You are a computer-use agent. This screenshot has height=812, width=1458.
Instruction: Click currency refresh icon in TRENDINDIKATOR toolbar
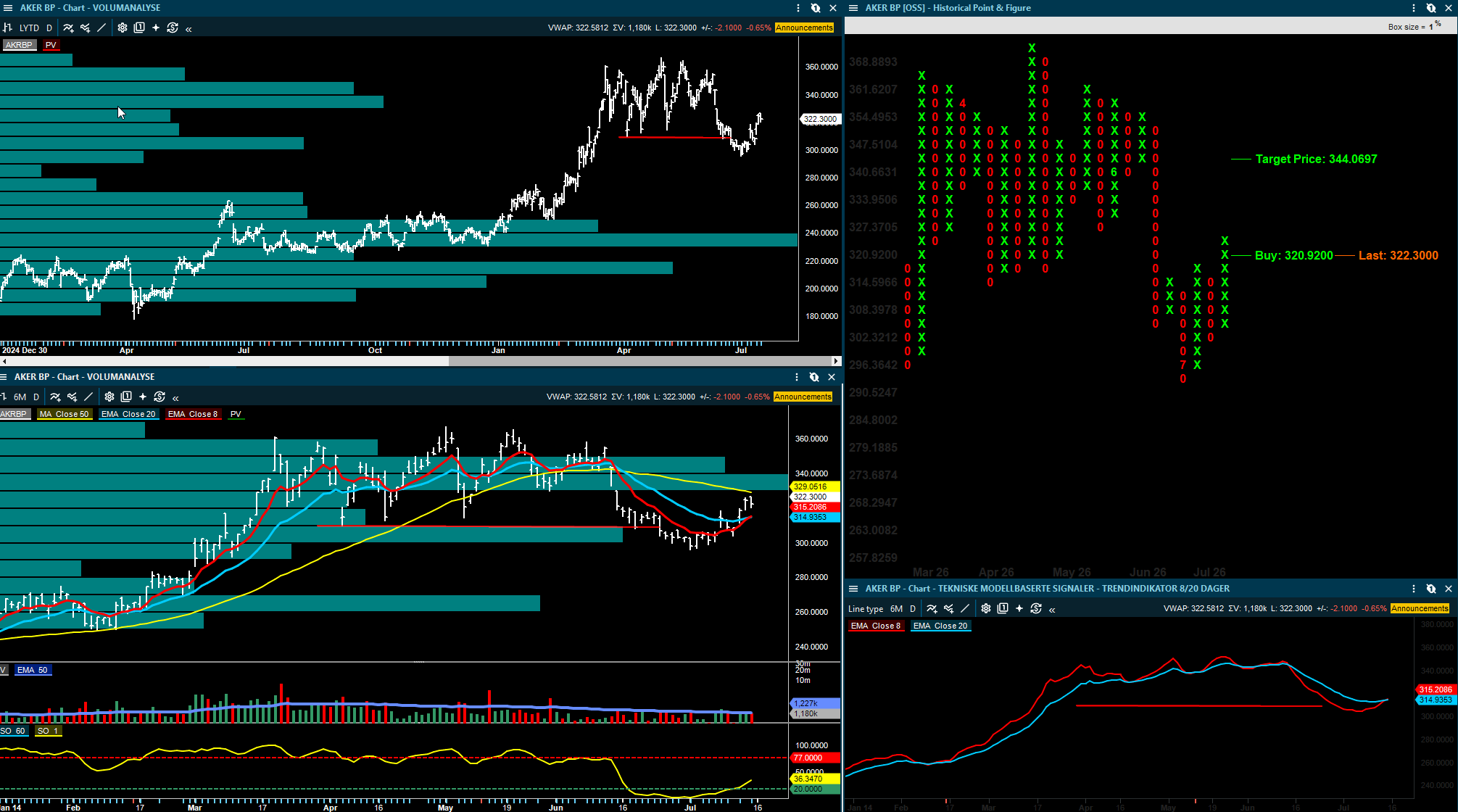click(1036, 608)
